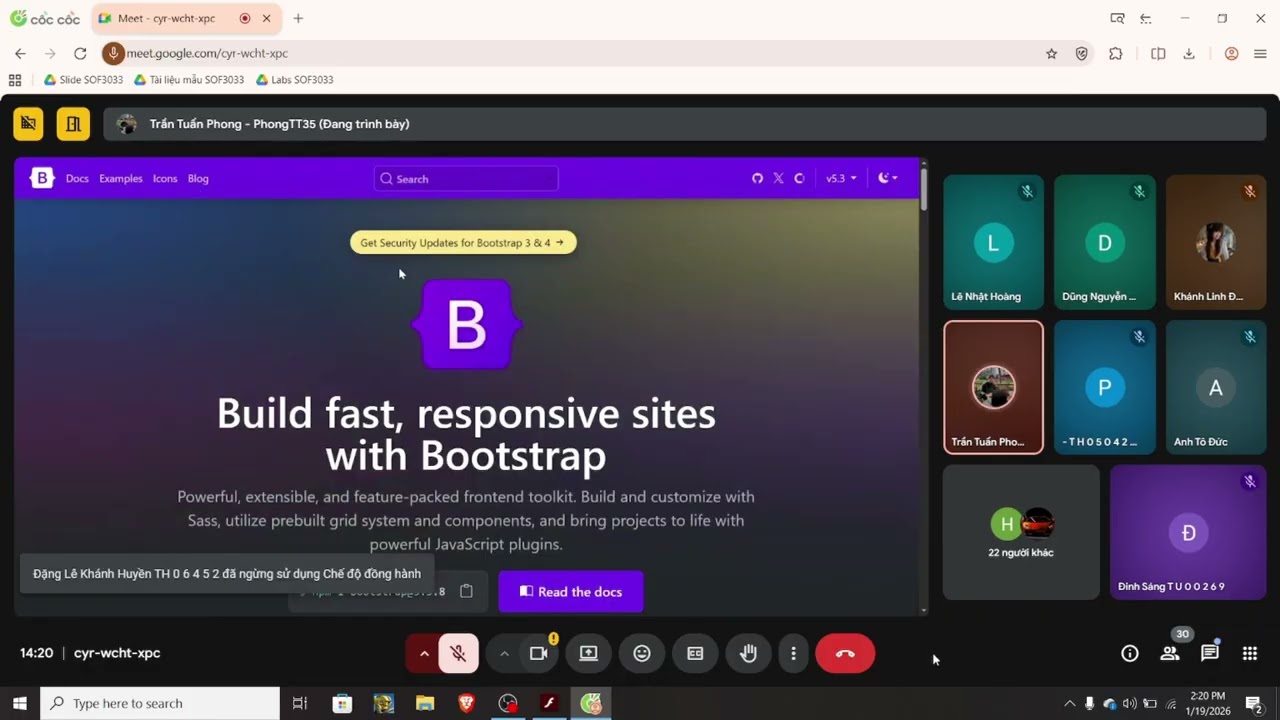Show meeting details info panel
Image resolution: width=1280 pixels, height=720 pixels.
click(1130, 653)
